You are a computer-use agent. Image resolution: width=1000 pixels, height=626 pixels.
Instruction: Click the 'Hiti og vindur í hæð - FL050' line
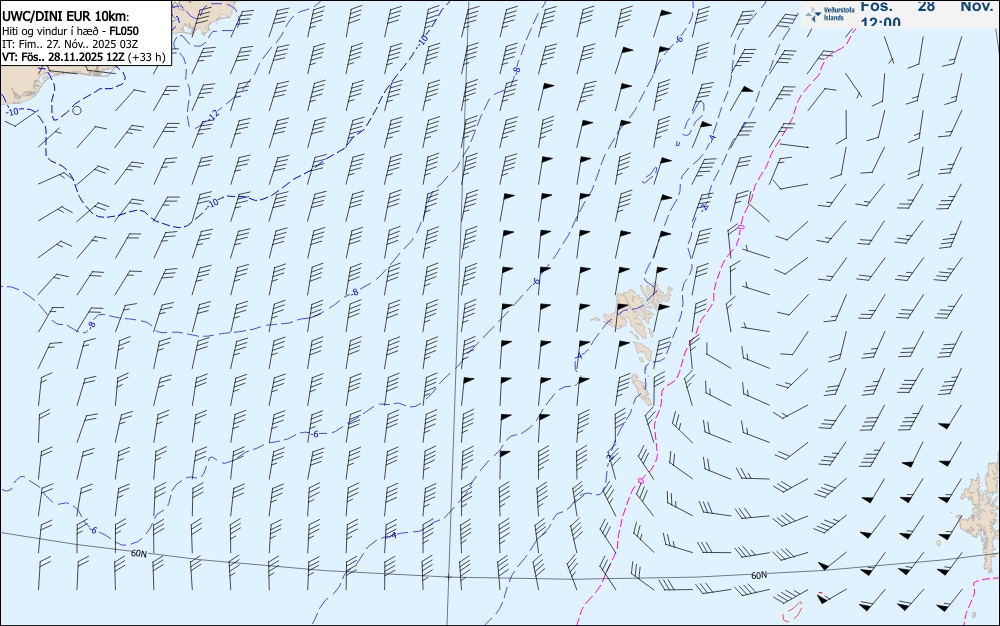pyautogui.click(x=70, y=31)
